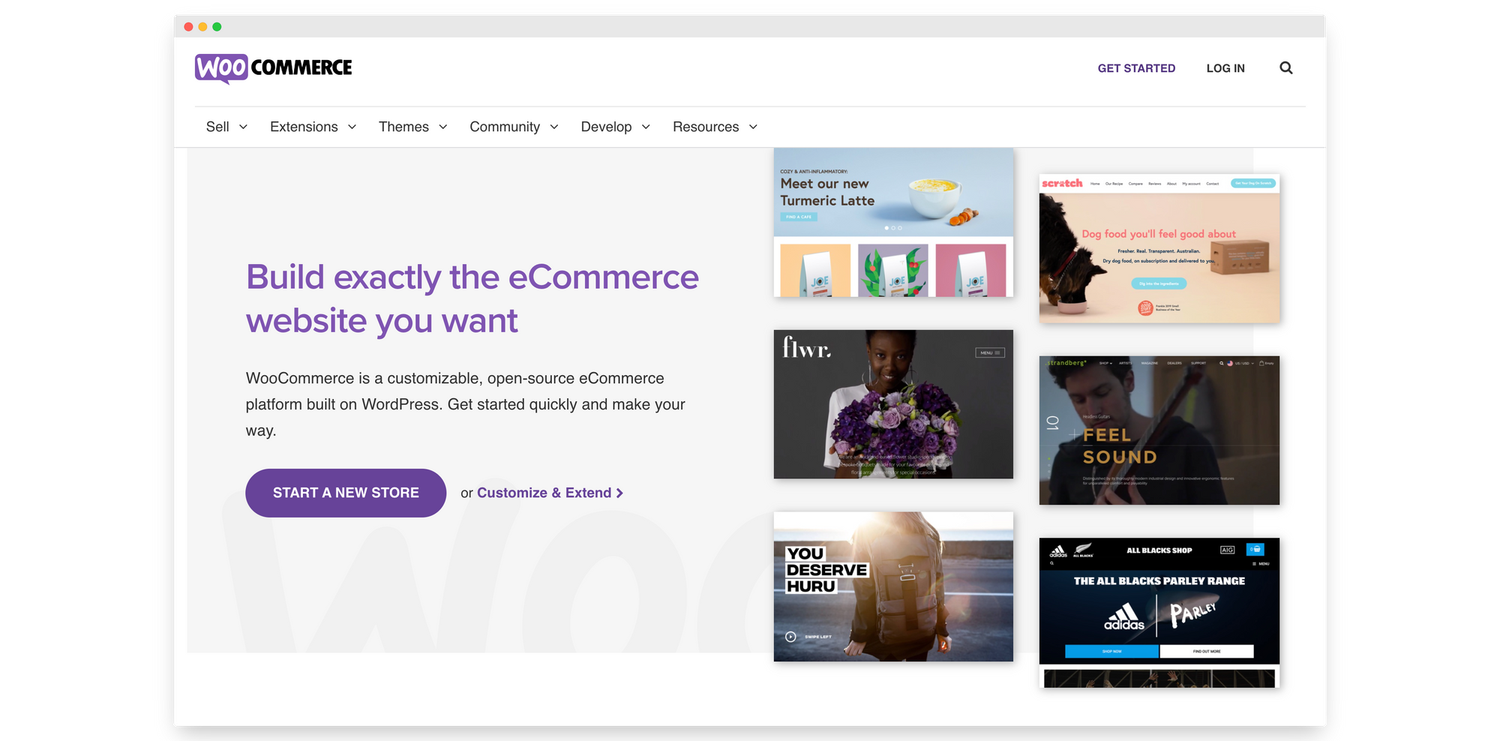Click the yellow minimize window dot
Viewport: 1500px width, 741px height.
[x=203, y=27]
